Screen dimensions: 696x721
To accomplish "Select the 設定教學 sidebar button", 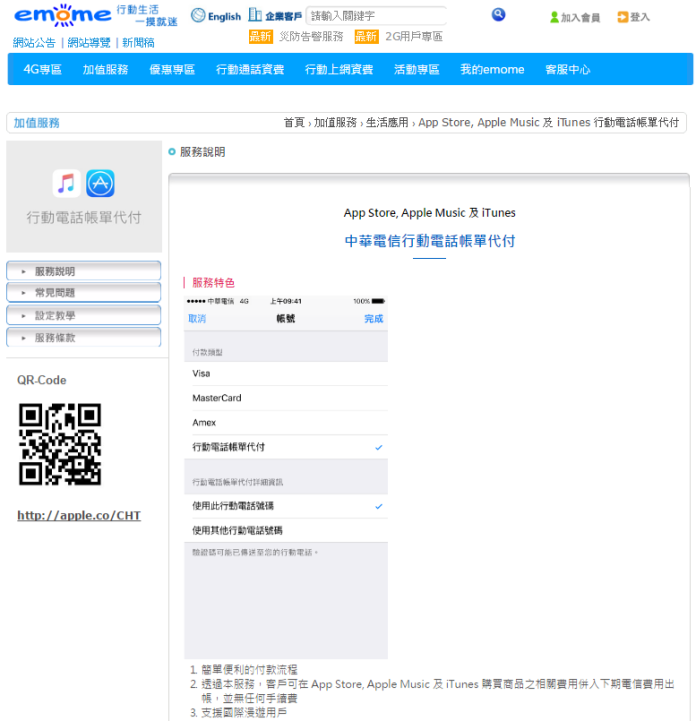I will pos(84,315).
